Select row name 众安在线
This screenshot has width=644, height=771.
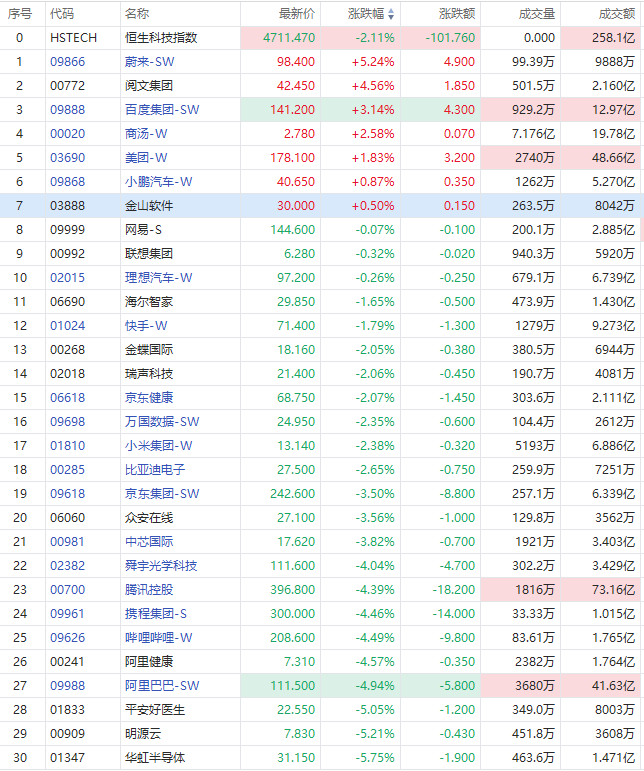pos(149,518)
